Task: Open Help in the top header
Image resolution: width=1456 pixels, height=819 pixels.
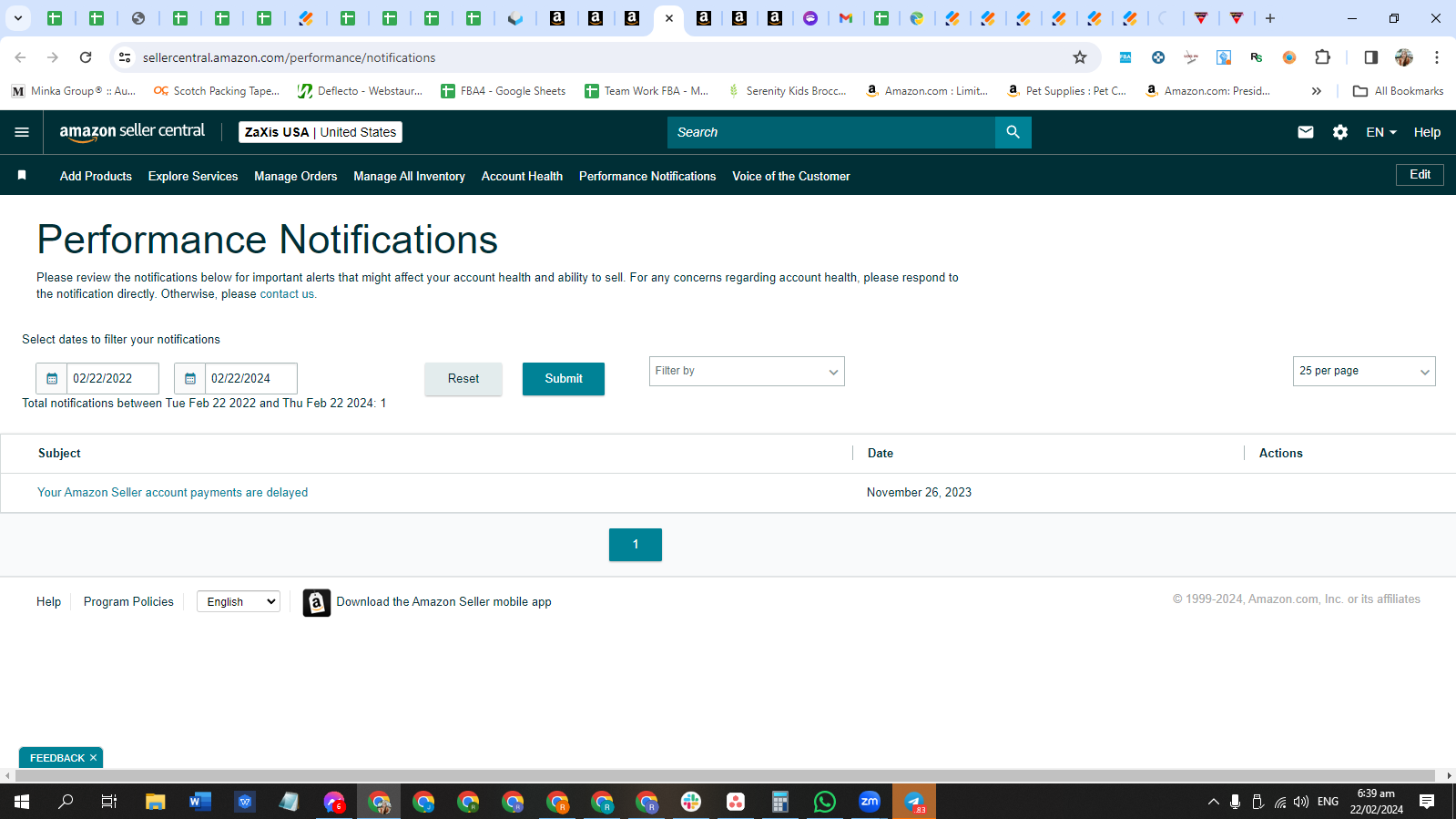Action: tap(1427, 132)
